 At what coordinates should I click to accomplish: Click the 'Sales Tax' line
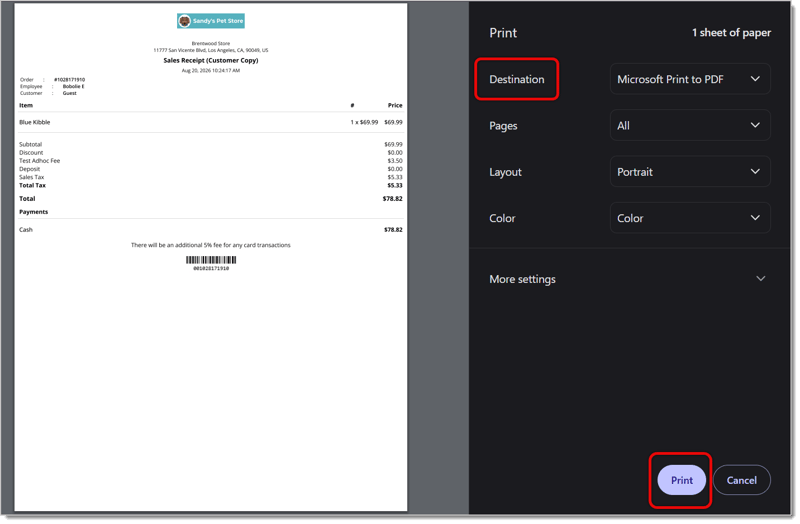(x=212, y=178)
